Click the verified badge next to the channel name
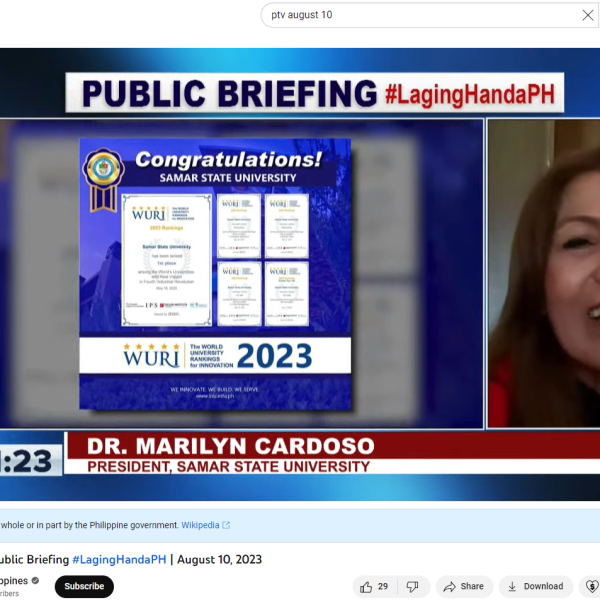The width and height of the screenshot is (600, 600). (35, 580)
